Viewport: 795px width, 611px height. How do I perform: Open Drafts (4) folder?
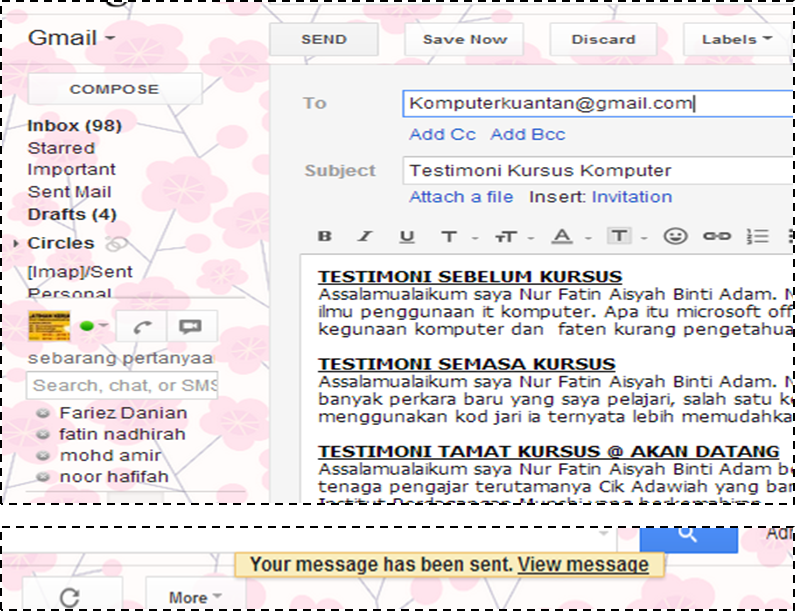pyautogui.click(x=72, y=214)
